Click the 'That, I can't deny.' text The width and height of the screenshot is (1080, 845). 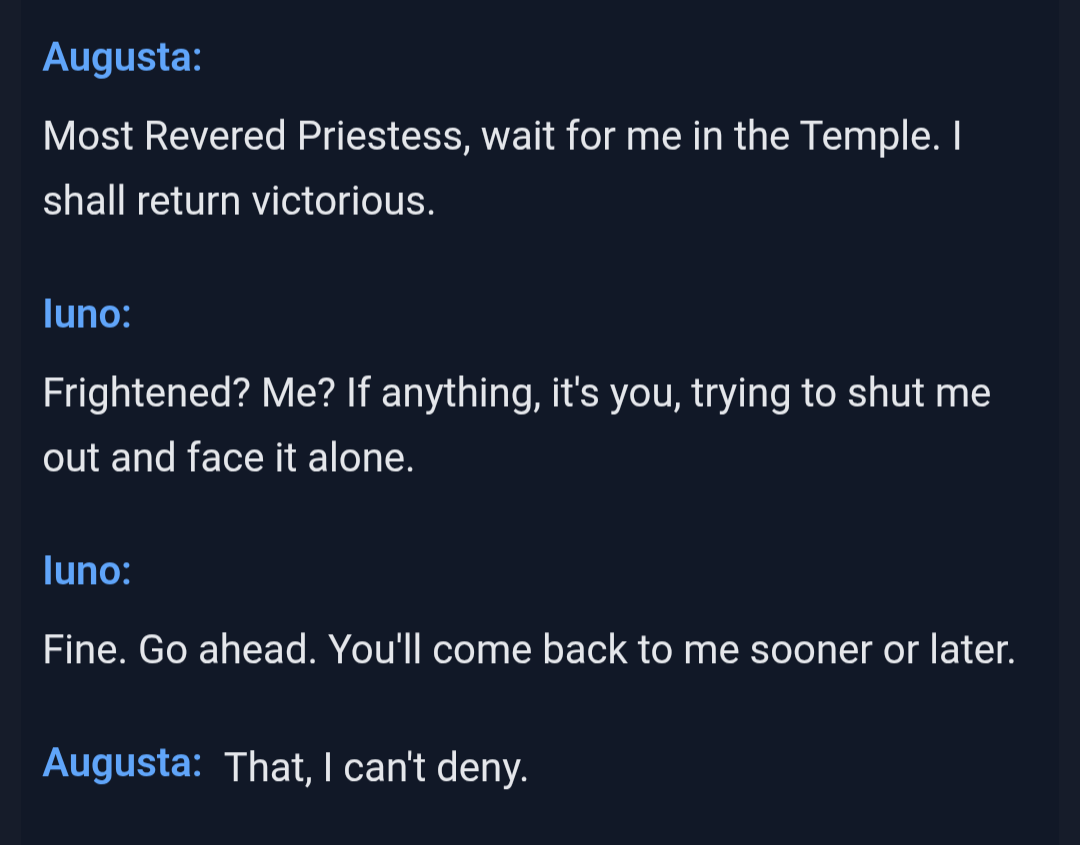point(376,768)
